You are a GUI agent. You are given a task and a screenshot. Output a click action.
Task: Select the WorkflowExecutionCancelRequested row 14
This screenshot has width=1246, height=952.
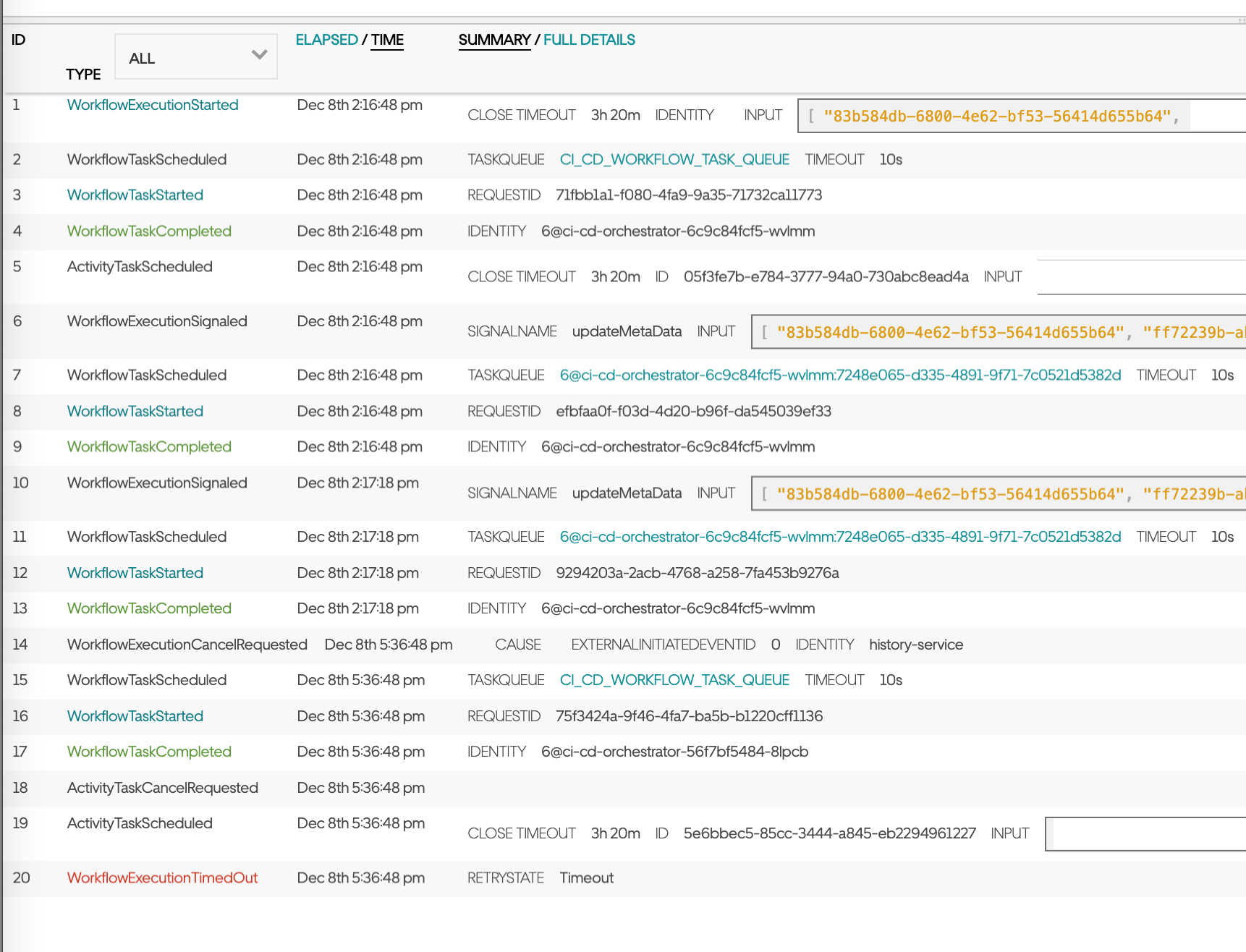[187, 645]
